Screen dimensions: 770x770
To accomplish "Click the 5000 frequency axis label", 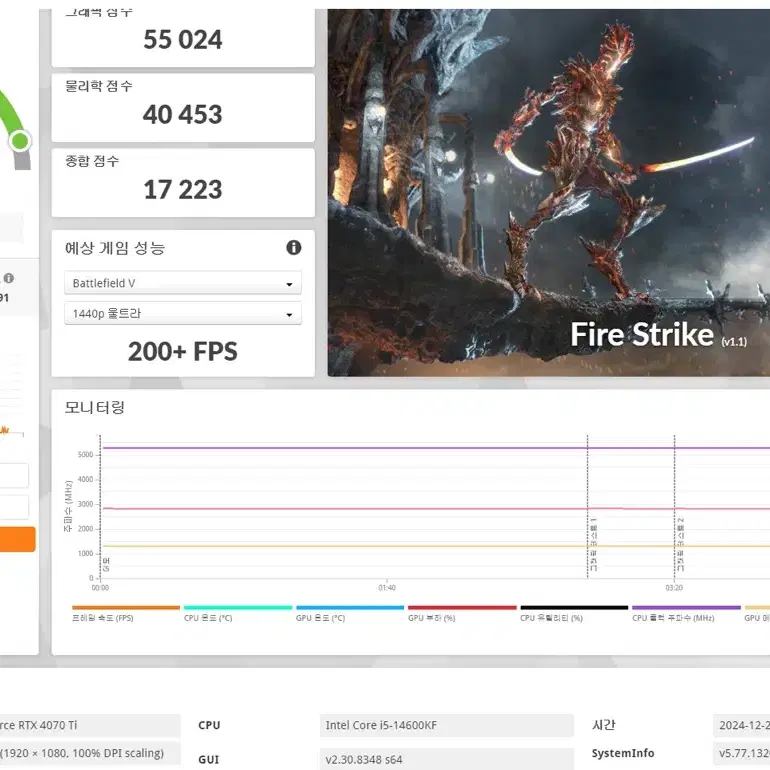I will point(85,455).
